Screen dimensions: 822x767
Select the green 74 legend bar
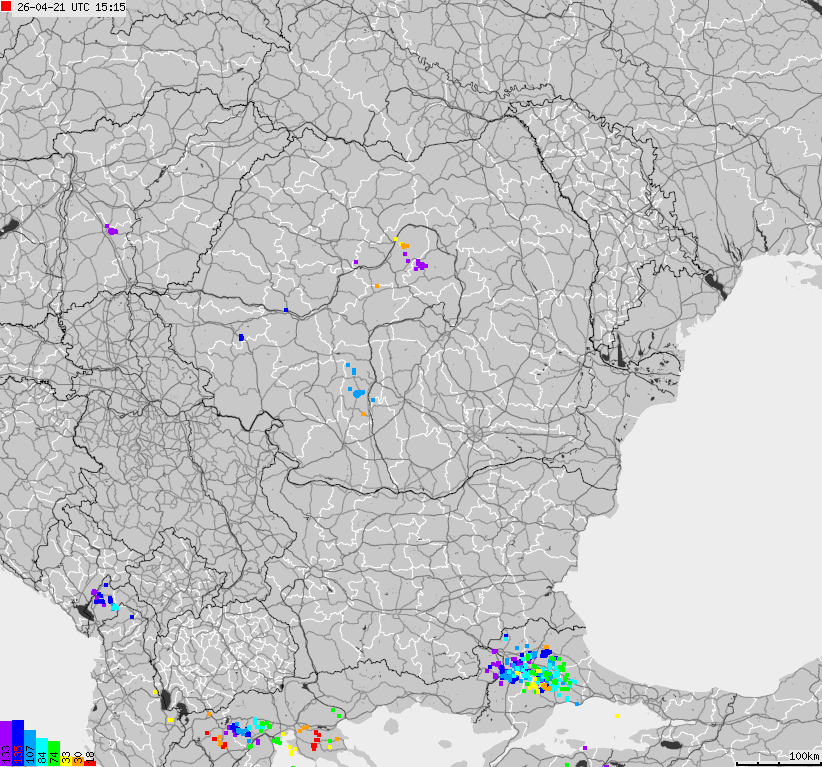(54, 753)
